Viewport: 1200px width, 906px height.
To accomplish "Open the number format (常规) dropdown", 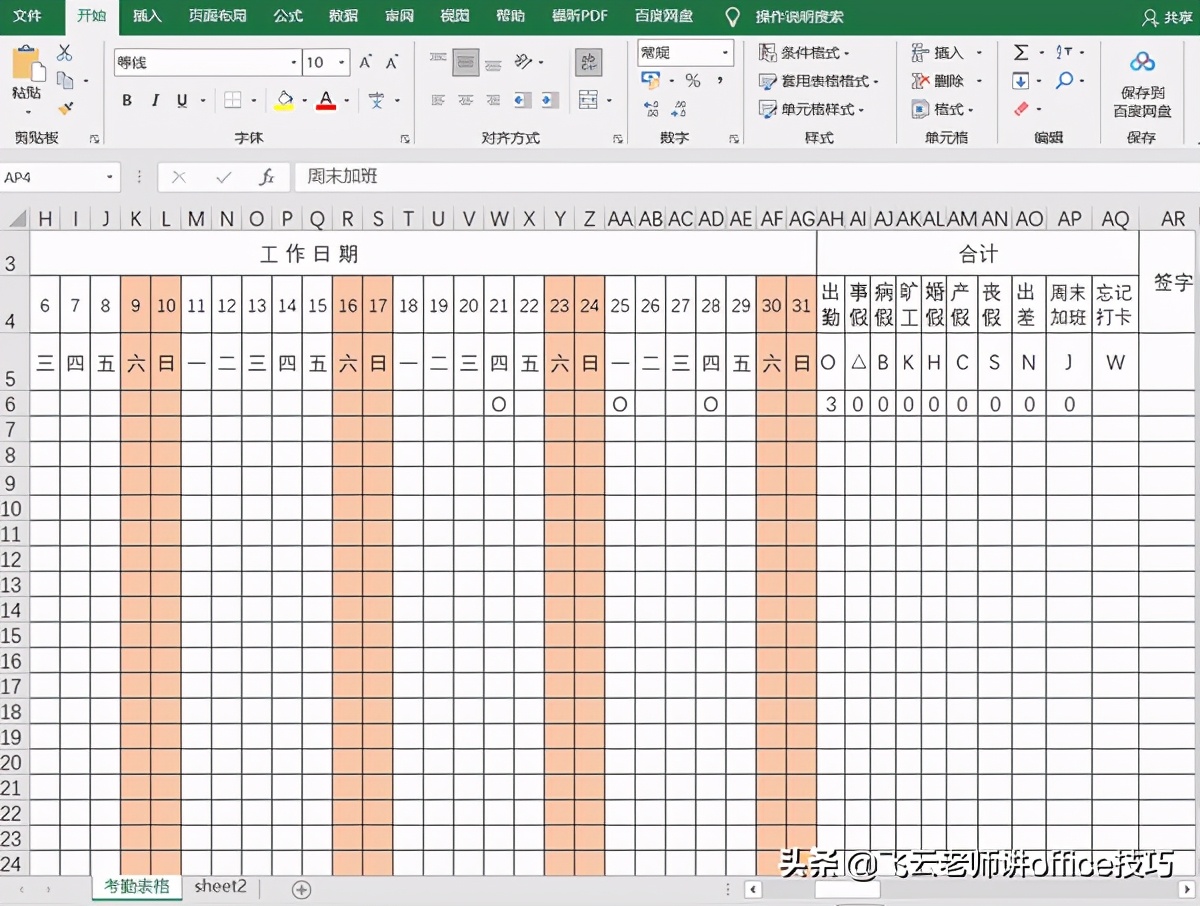I will pyautogui.click(x=725, y=53).
